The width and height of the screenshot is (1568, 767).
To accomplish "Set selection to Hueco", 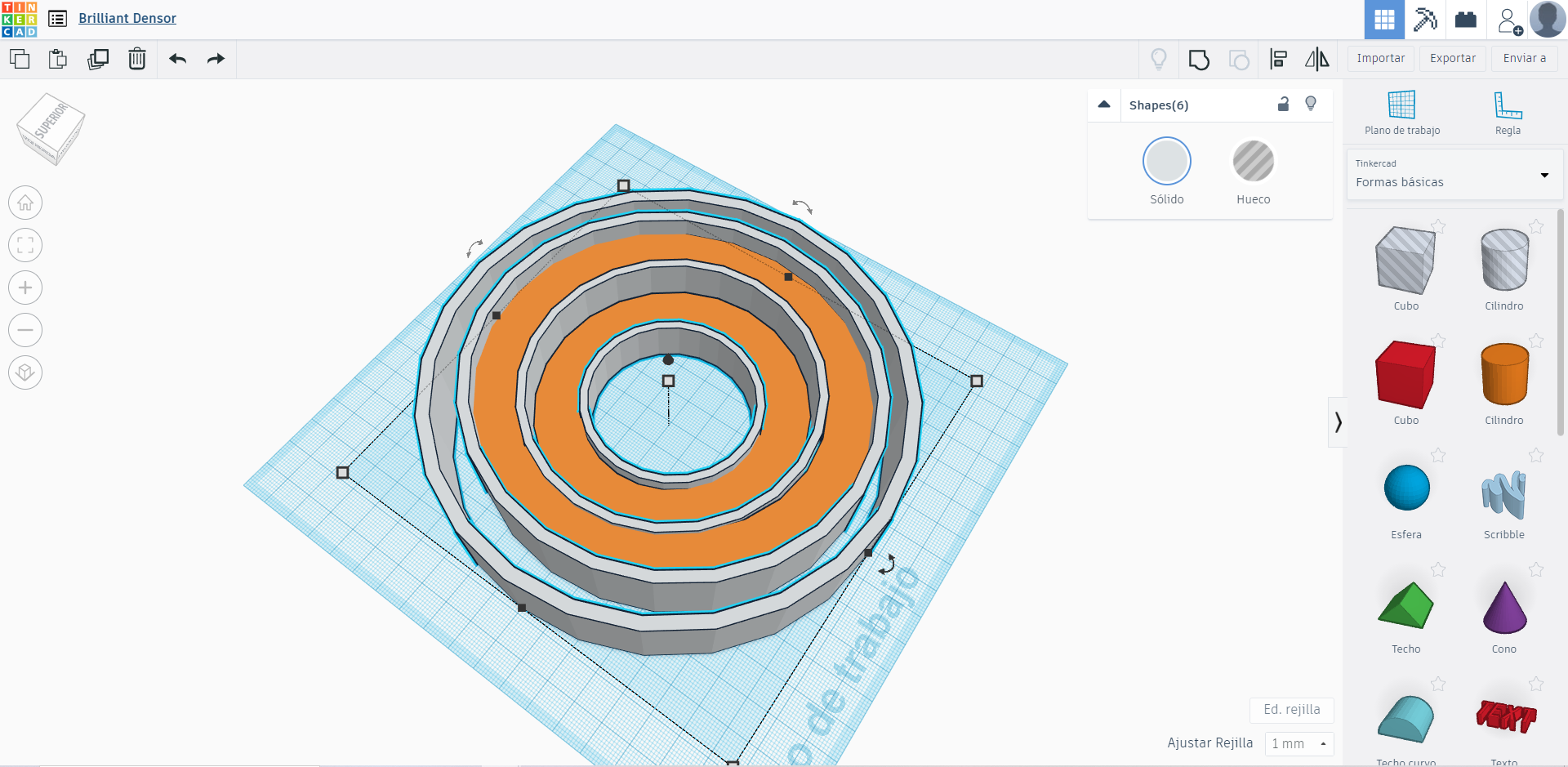I will 1253,172.
